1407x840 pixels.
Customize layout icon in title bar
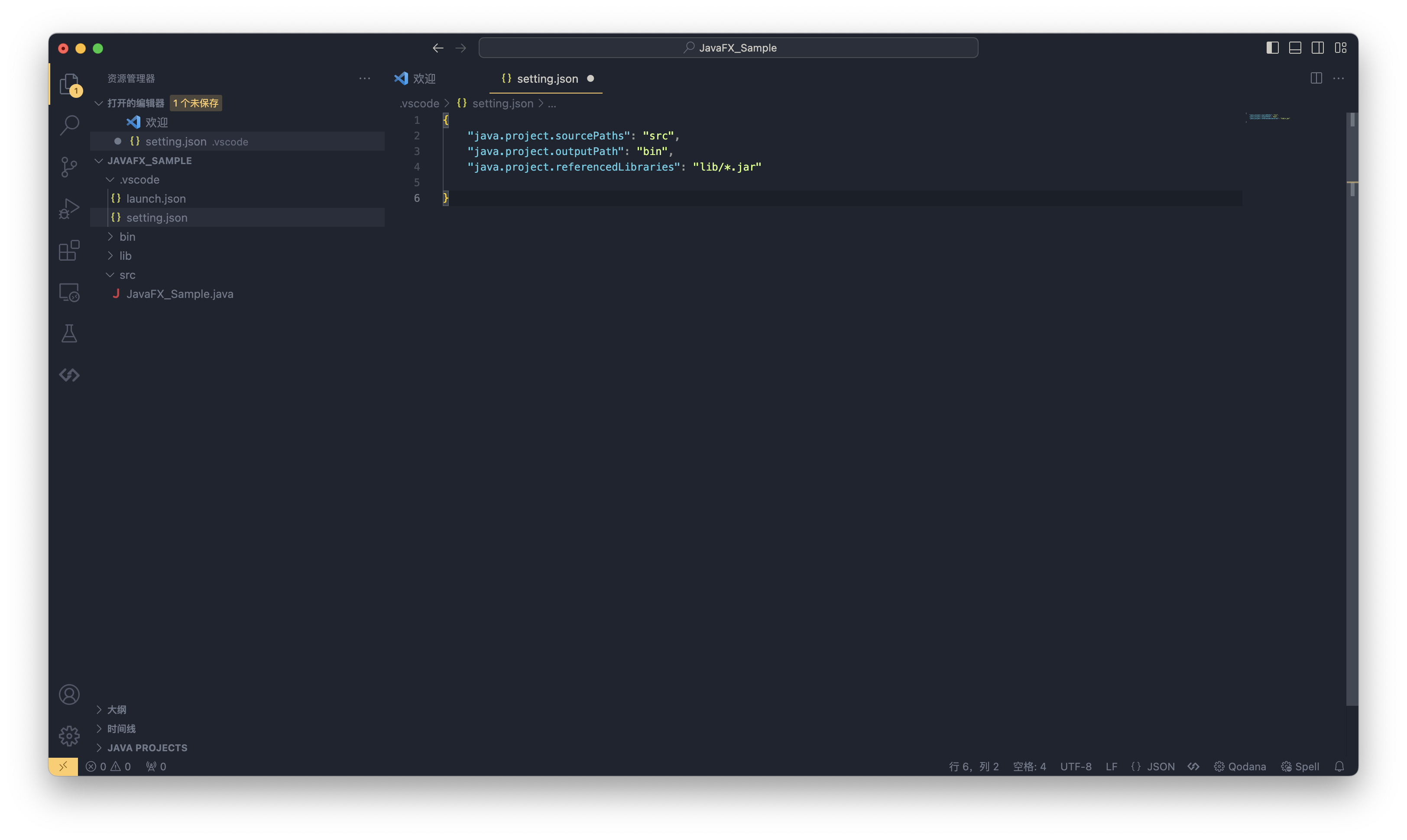point(1340,48)
